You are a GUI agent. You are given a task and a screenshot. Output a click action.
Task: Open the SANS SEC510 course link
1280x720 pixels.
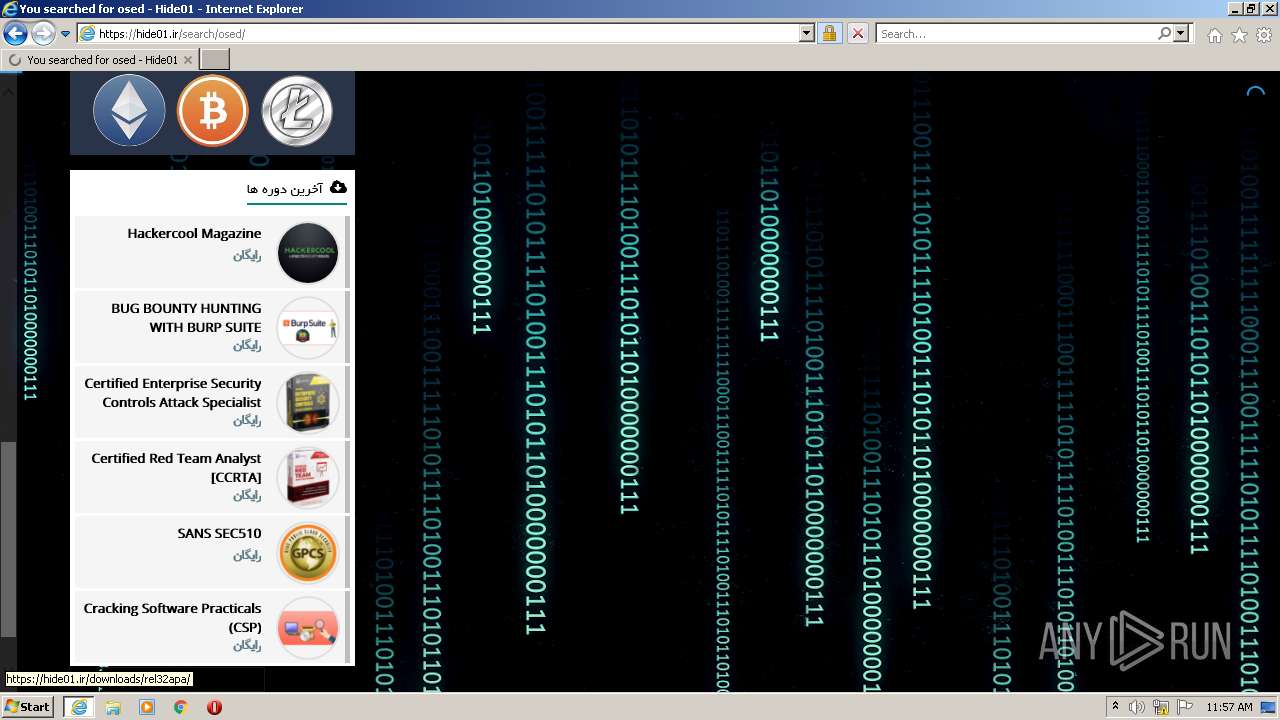(x=219, y=533)
